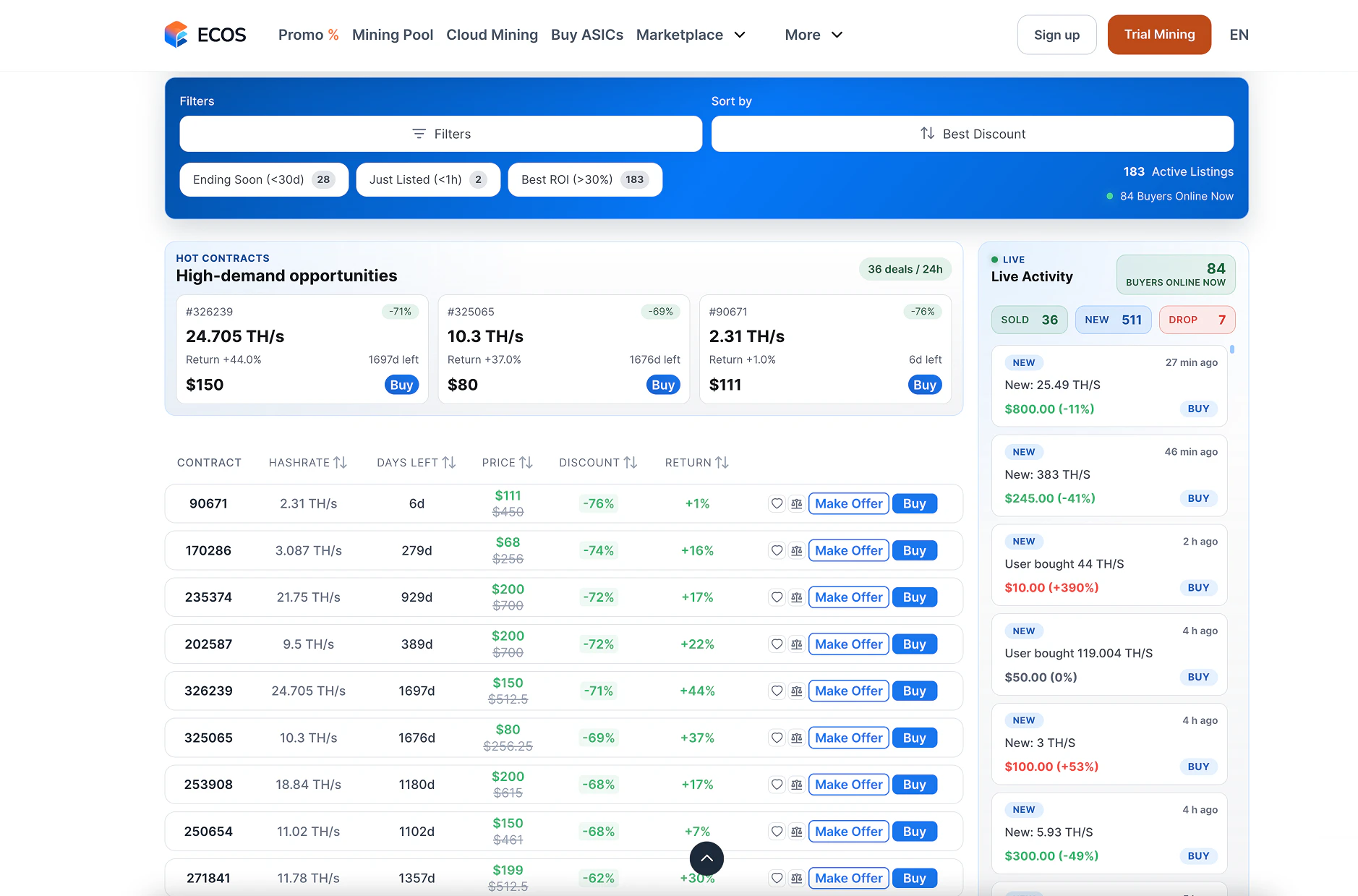Compare contract 90671 using scale icon

pyautogui.click(x=796, y=504)
